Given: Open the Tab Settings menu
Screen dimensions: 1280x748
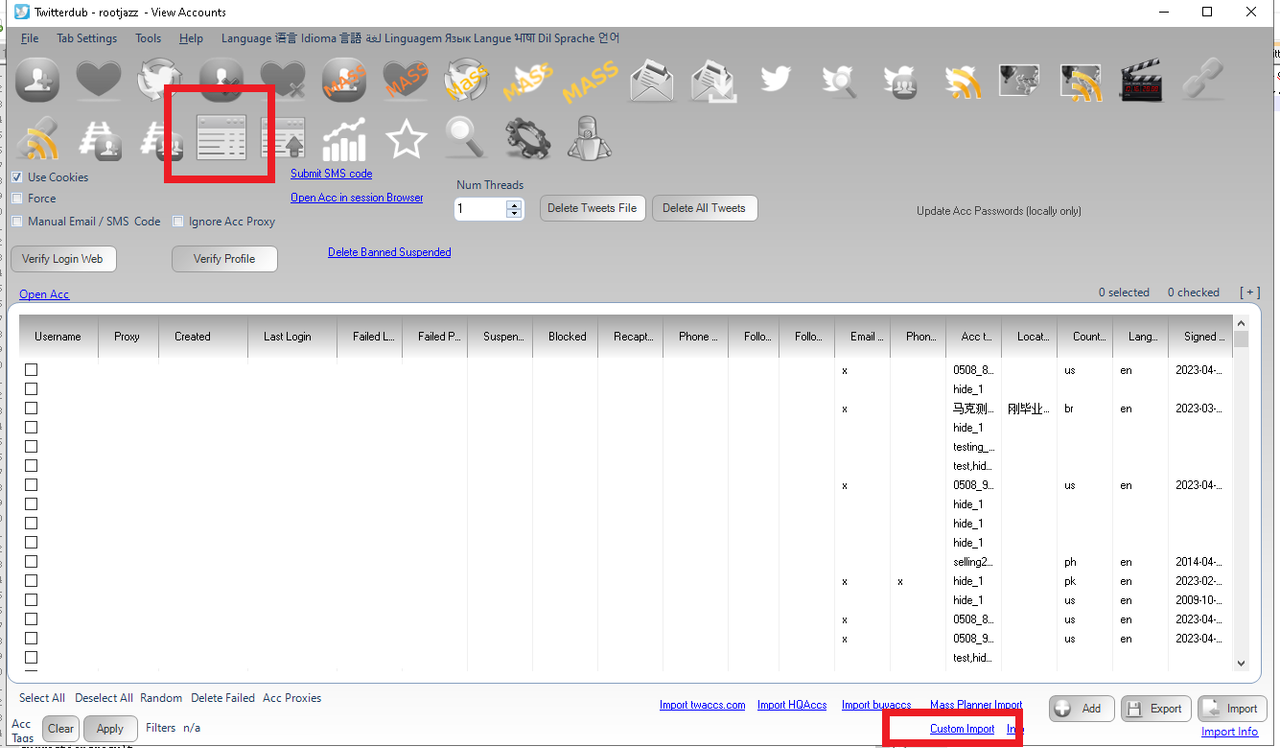Looking at the screenshot, I should (x=87, y=38).
